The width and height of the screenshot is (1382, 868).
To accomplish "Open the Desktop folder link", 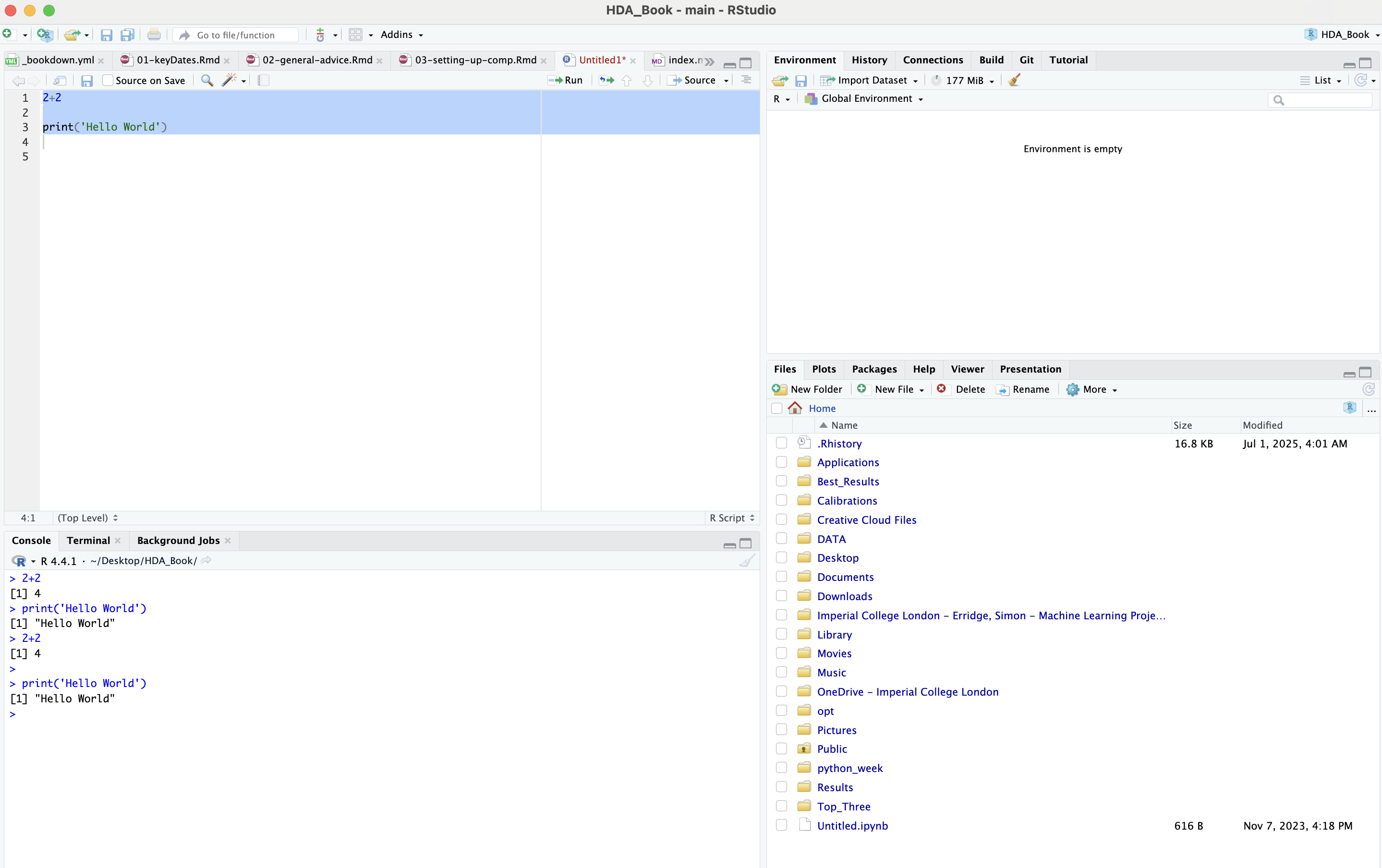I will coord(838,558).
